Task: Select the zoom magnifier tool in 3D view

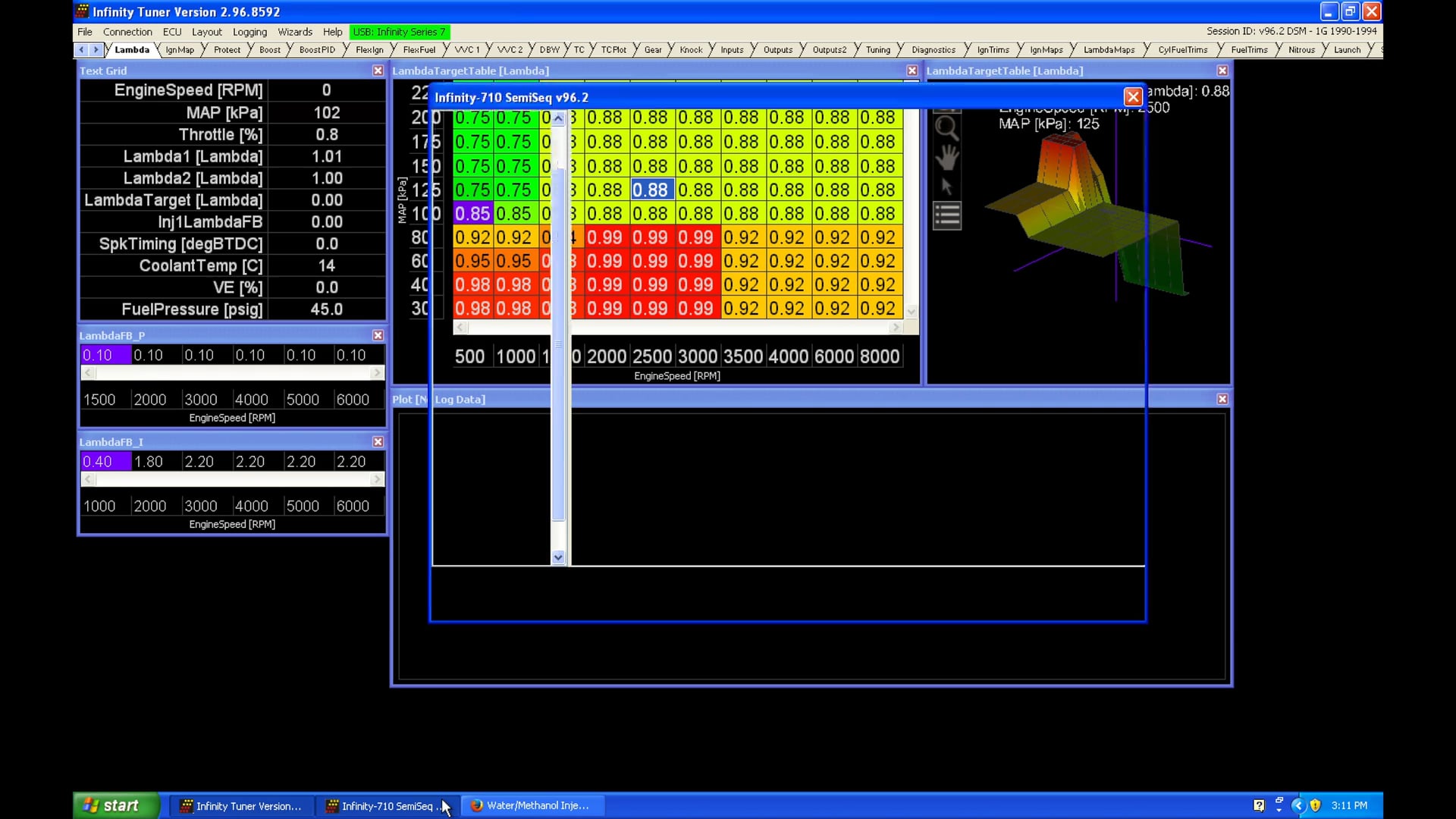Action: pyautogui.click(x=946, y=128)
